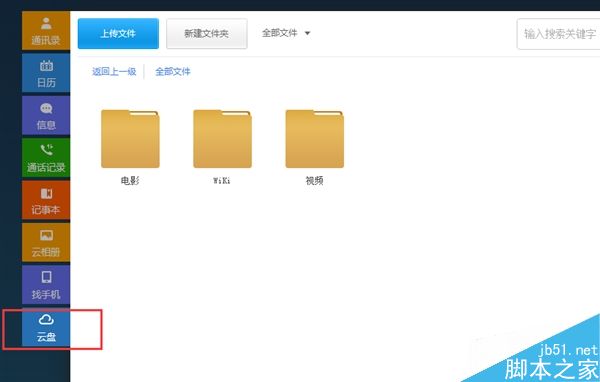Expand the 全部文件 filter dropdown
The width and height of the screenshot is (600, 382).
point(286,33)
